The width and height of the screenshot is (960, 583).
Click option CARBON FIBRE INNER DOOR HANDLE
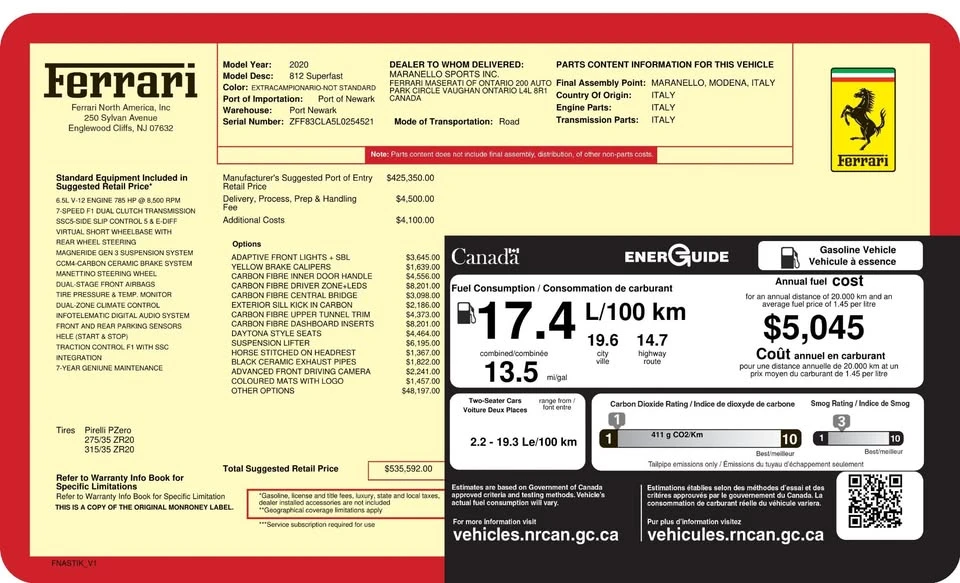tap(302, 276)
